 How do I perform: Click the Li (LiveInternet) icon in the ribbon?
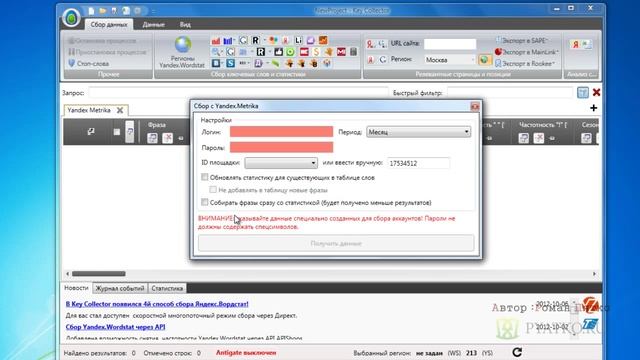pyautogui.click(x=298, y=40)
